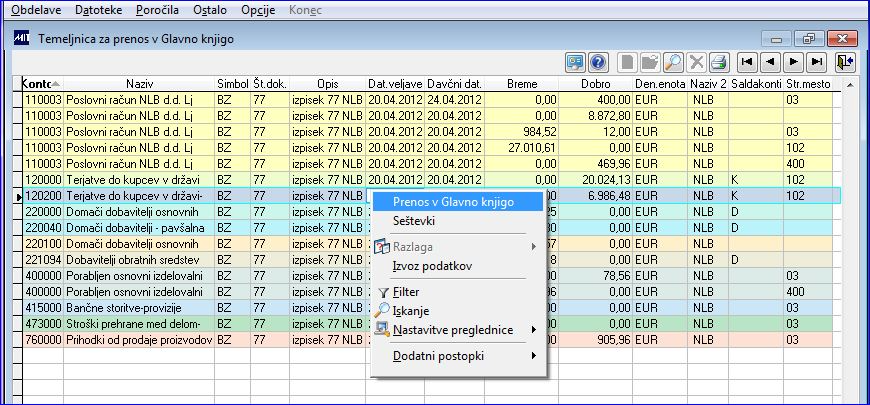Viewport: 870px width, 405px height.
Task: Click the 984,52 Breme cell
Action: (522, 132)
